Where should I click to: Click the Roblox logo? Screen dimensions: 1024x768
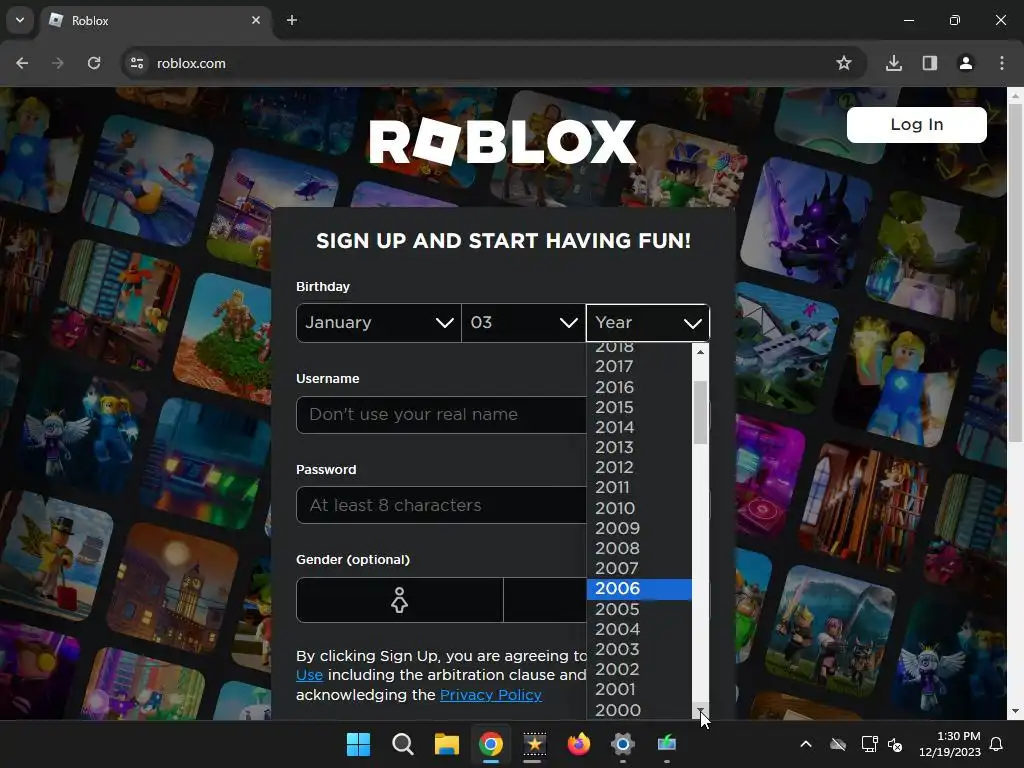[502, 142]
